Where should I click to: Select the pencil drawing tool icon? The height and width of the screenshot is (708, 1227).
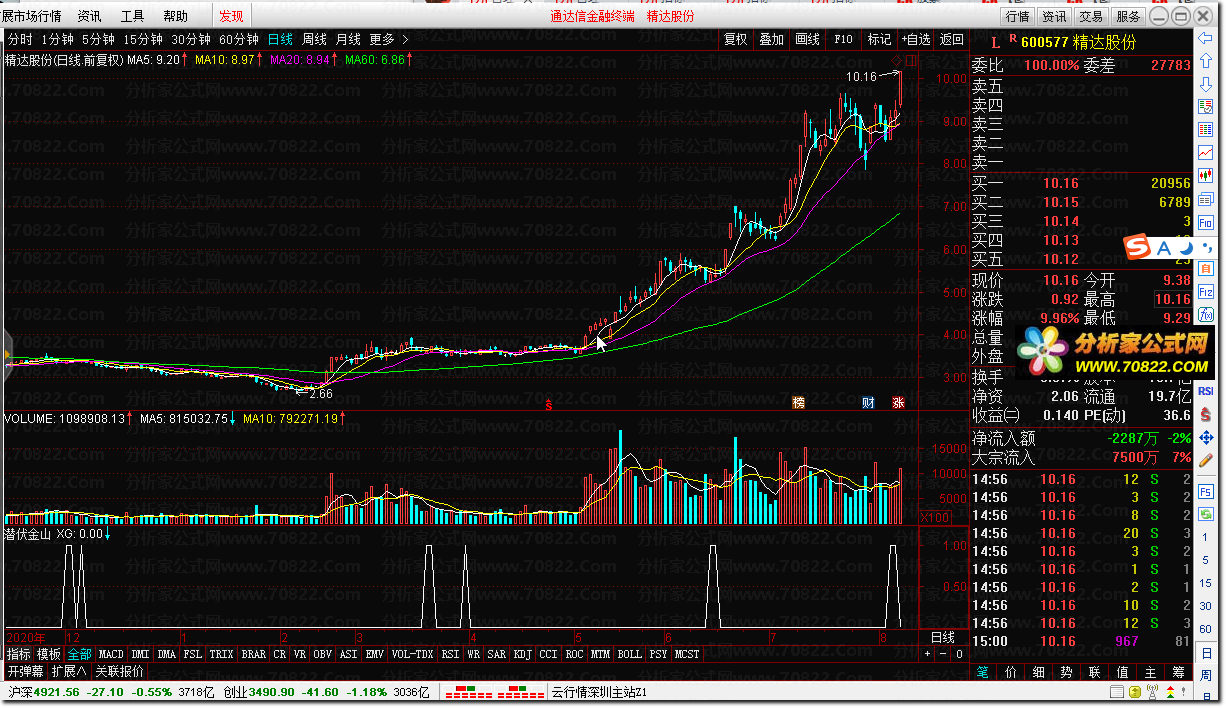coord(1206,459)
